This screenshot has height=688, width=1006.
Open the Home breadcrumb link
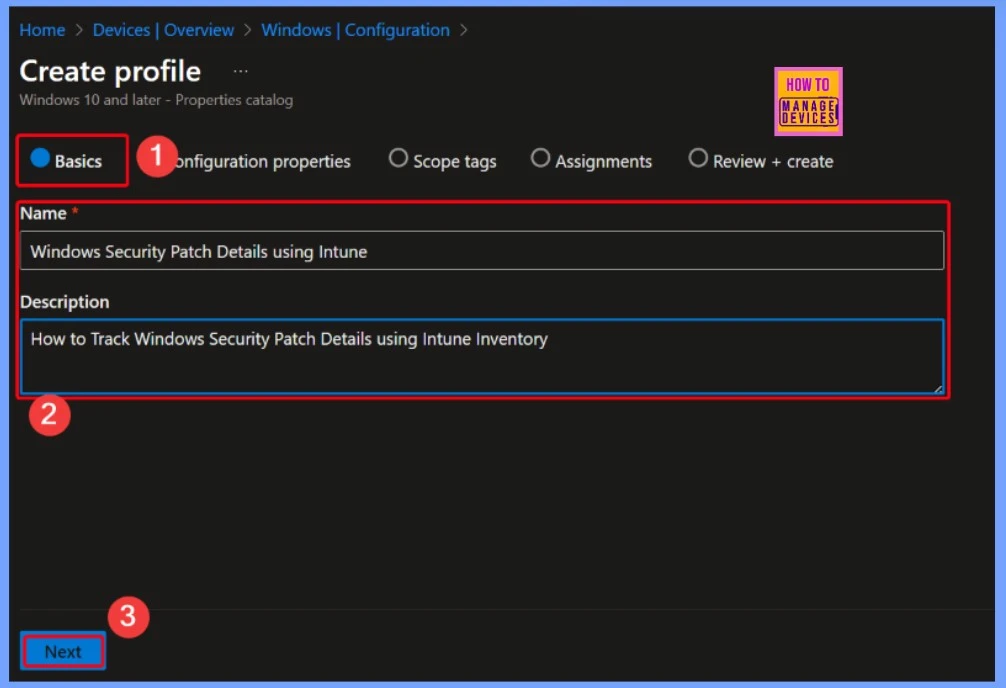pyautogui.click(x=42, y=30)
